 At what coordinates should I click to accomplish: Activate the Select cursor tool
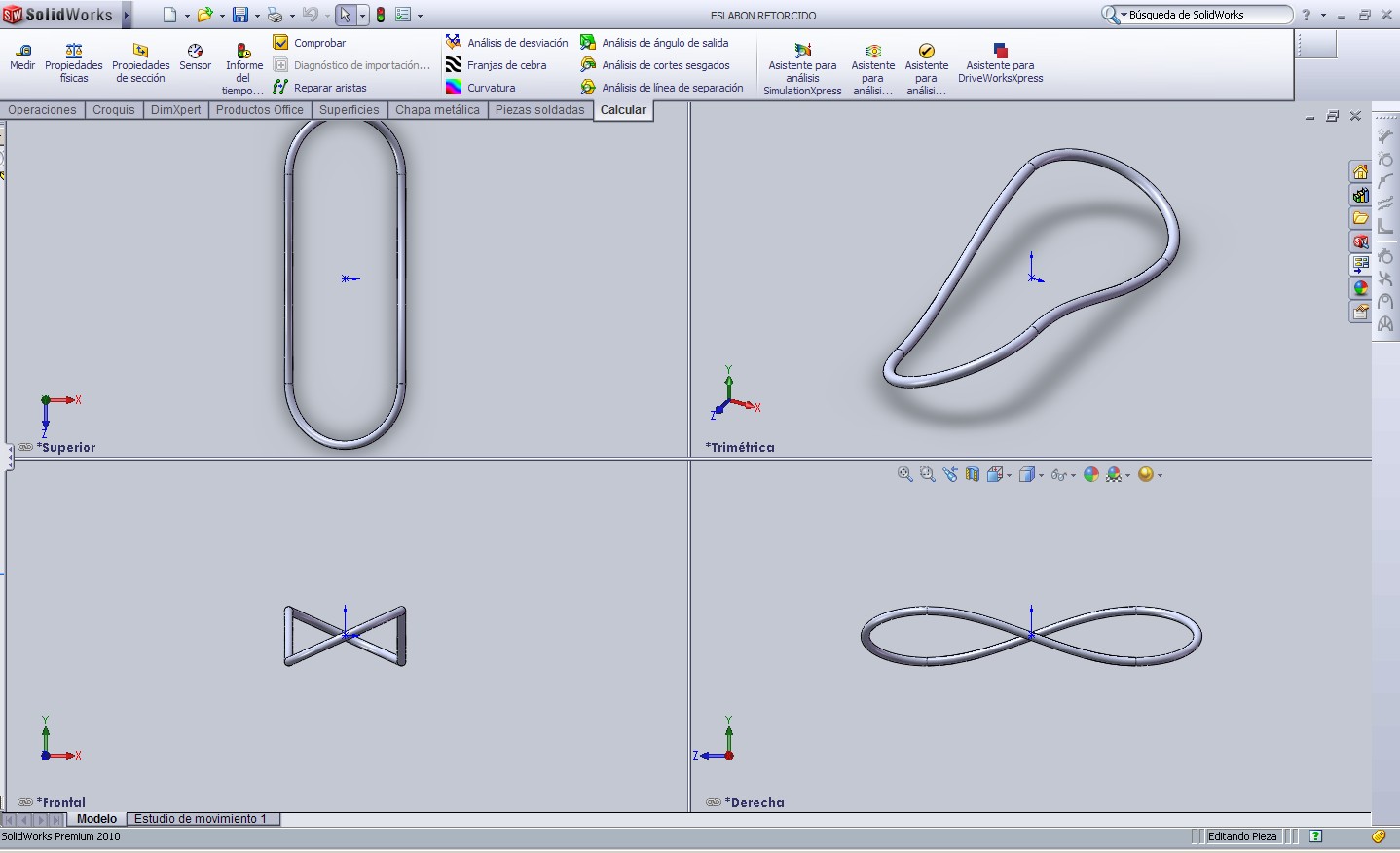click(345, 15)
